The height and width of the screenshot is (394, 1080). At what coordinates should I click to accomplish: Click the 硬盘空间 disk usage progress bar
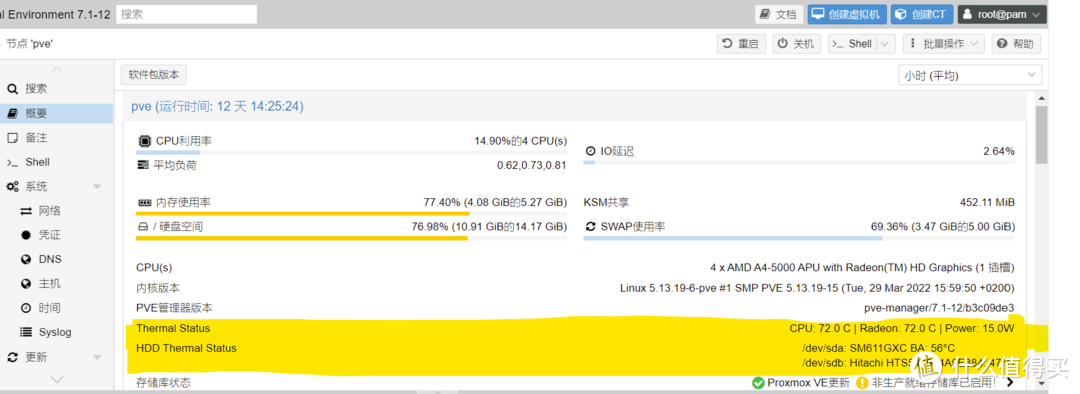pyautogui.click(x=351, y=238)
